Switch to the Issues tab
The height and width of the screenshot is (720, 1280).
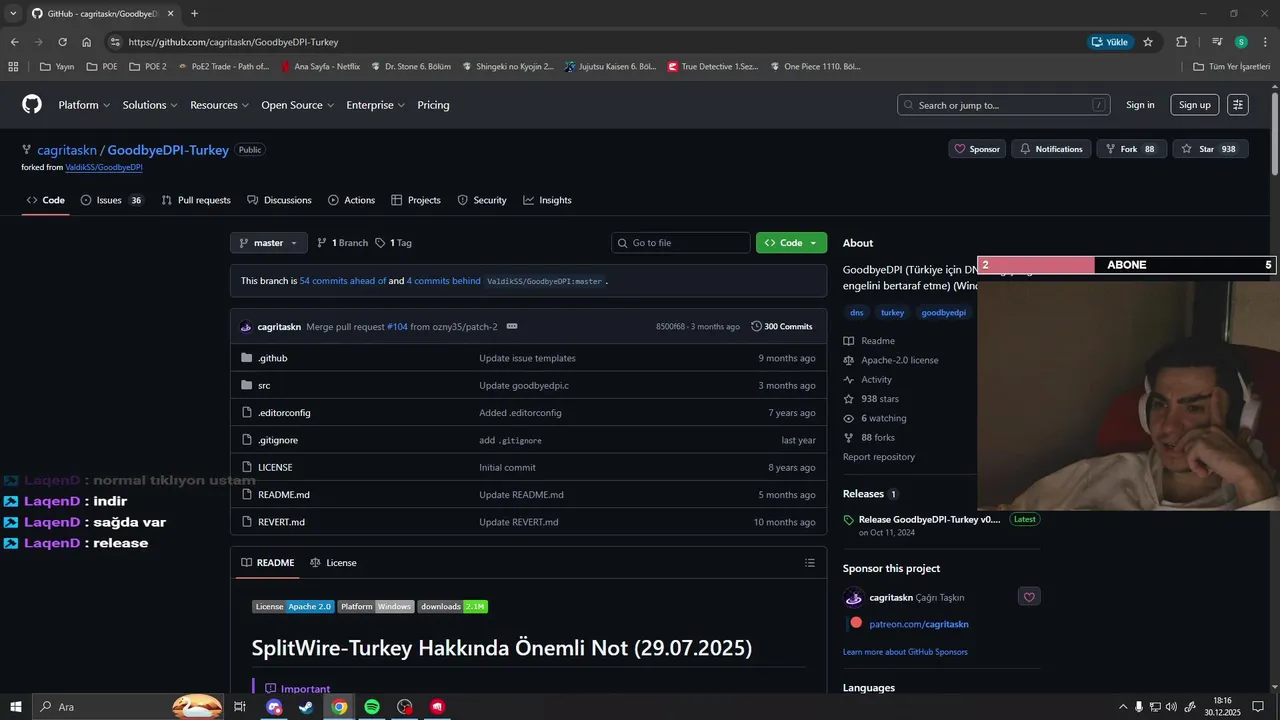(111, 200)
